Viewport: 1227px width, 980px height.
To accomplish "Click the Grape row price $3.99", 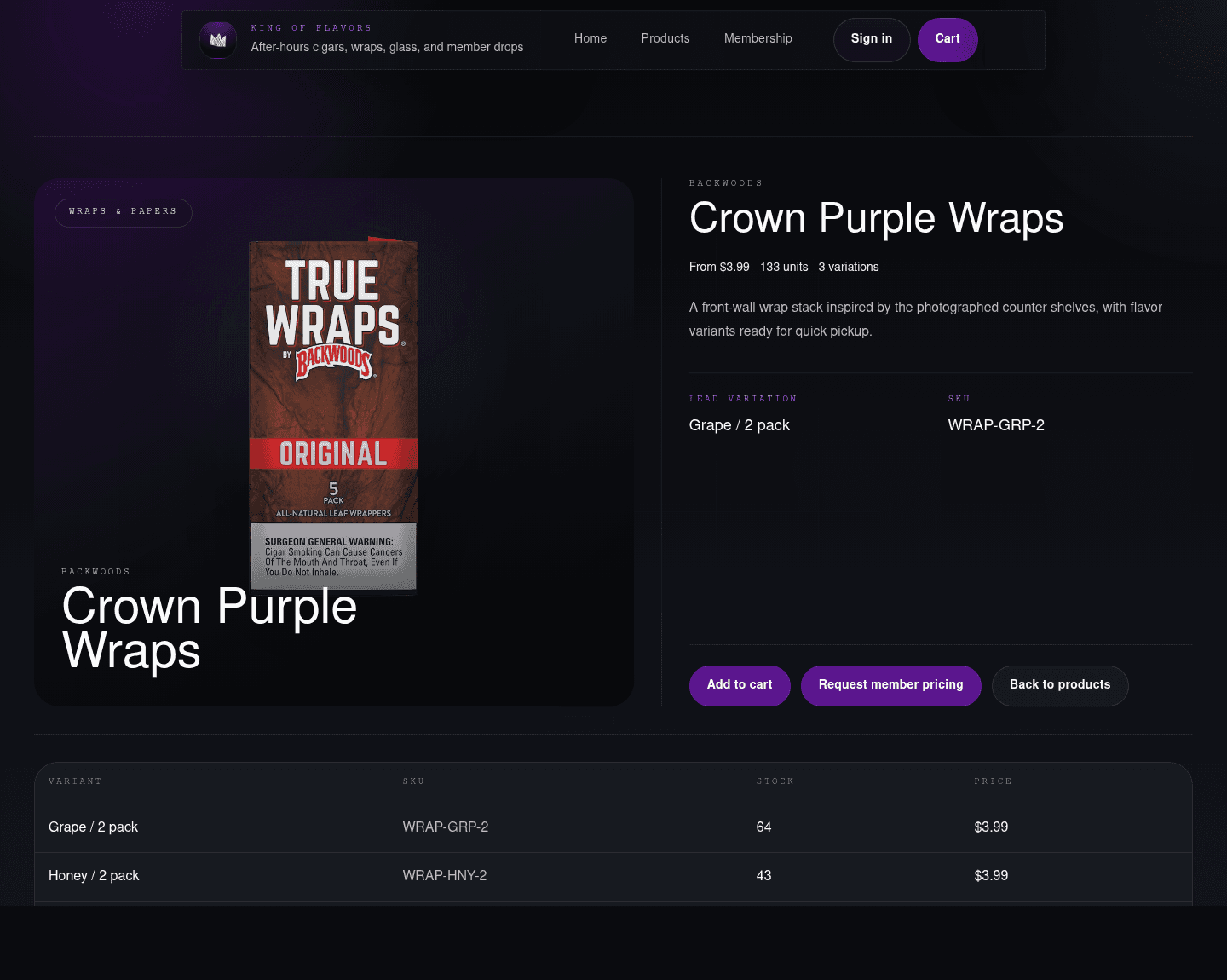I will [x=992, y=827].
